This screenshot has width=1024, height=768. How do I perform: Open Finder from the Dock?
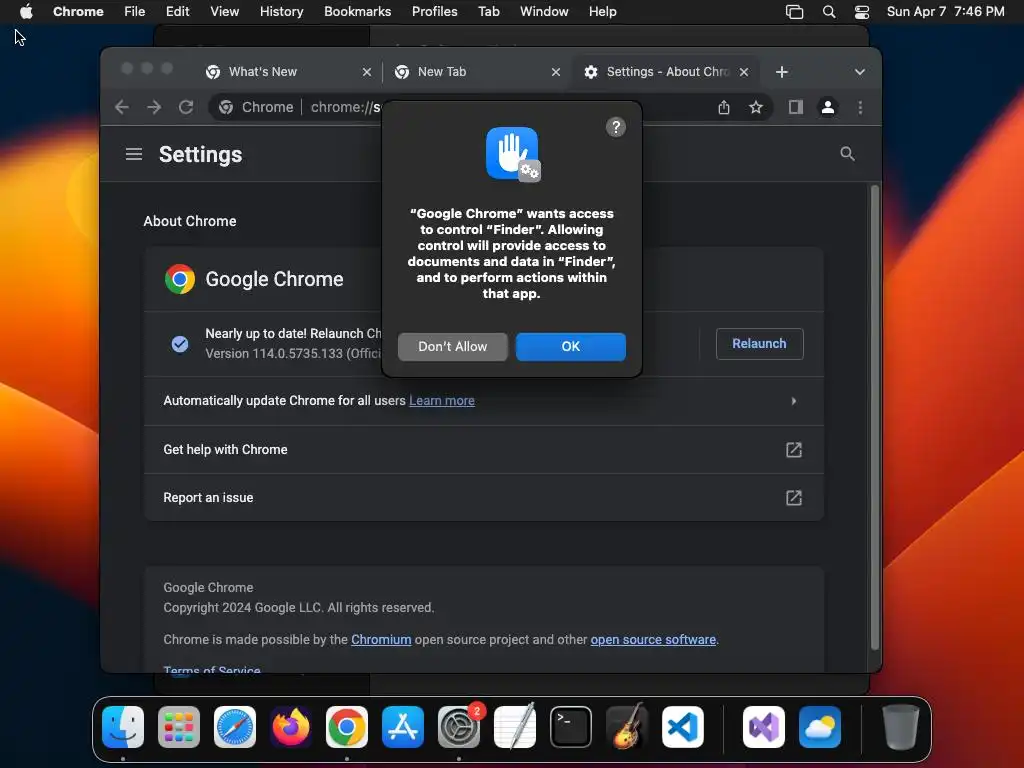123,727
